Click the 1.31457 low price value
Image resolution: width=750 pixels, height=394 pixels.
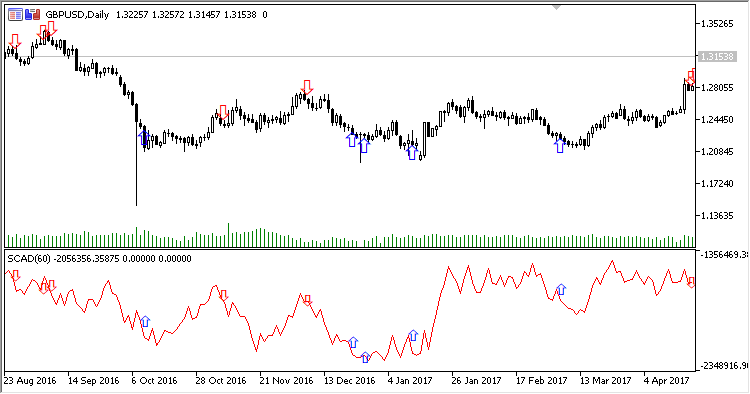click(x=204, y=15)
